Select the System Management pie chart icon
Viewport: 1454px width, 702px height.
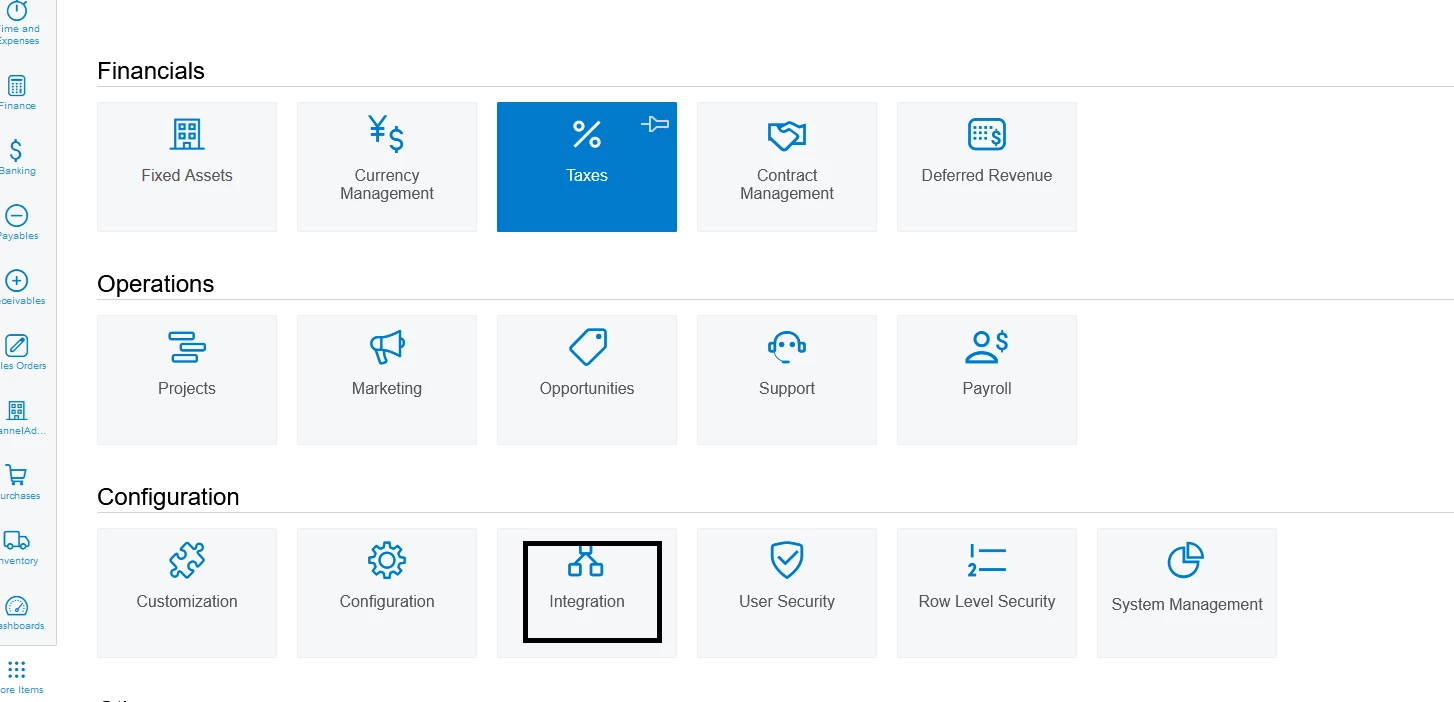pyautogui.click(x=1186, y=560)
